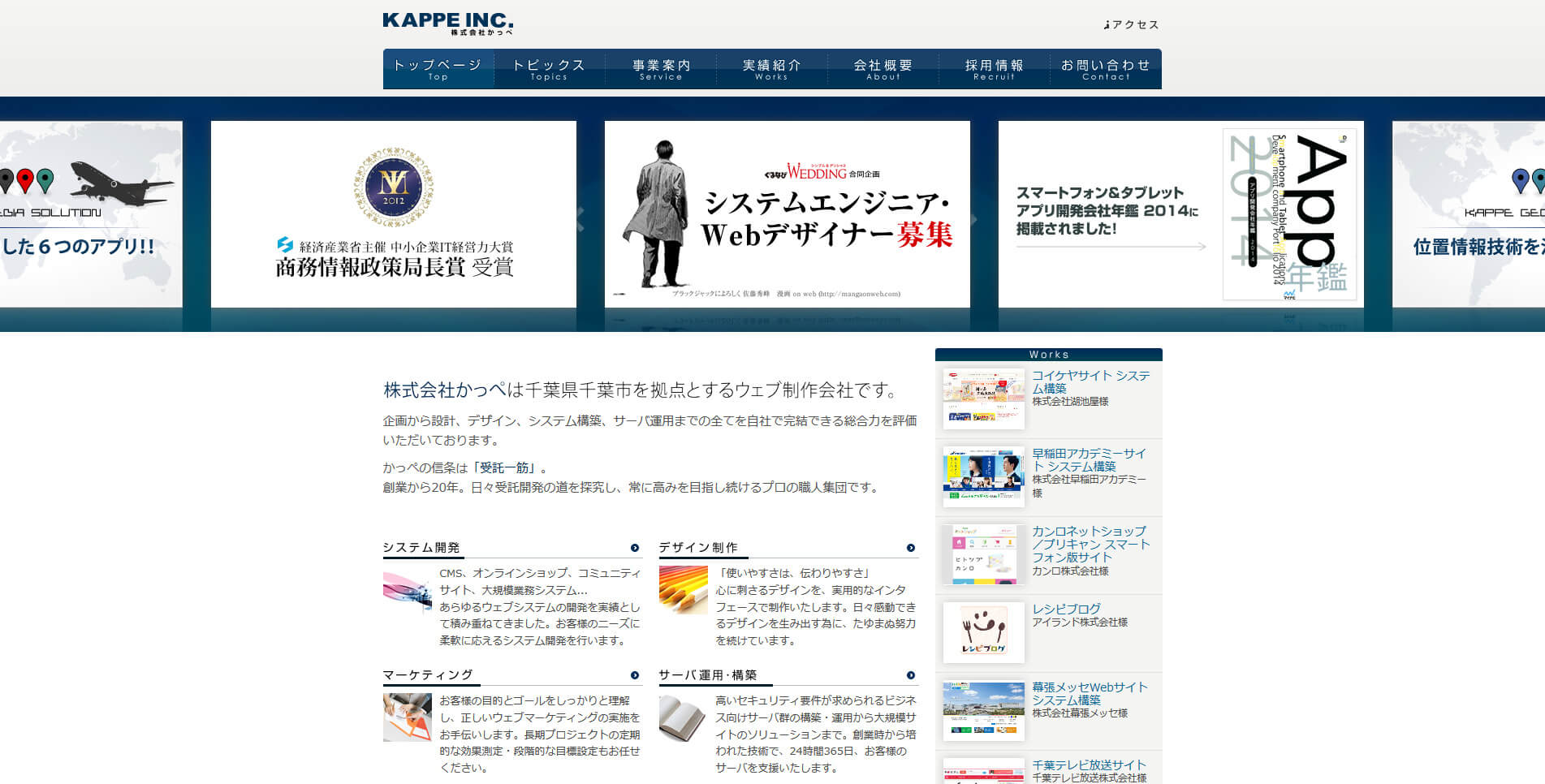1545x784 pixels.
Task: Open the アクセス link in header
Action: point(1132,25)
